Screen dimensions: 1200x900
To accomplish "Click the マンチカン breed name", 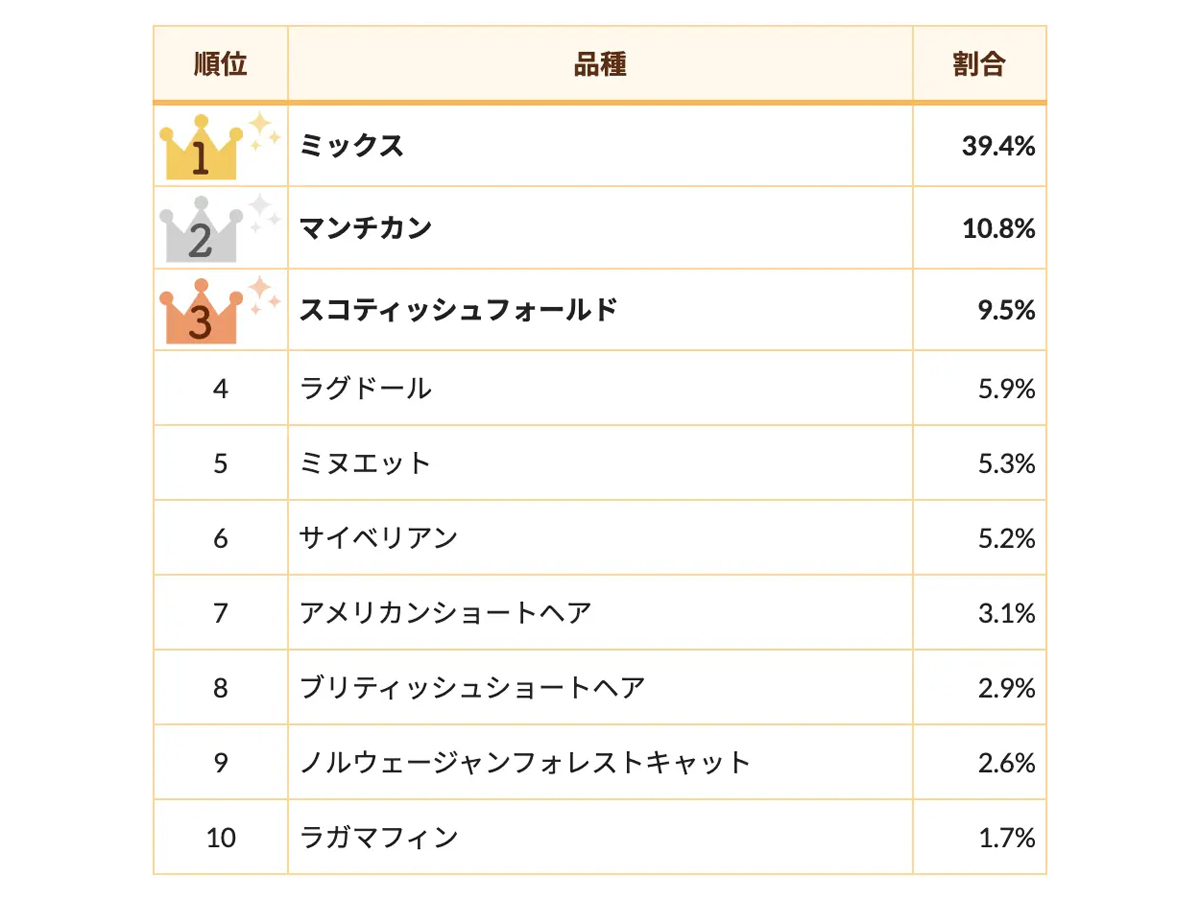I will tap(366, 228).
